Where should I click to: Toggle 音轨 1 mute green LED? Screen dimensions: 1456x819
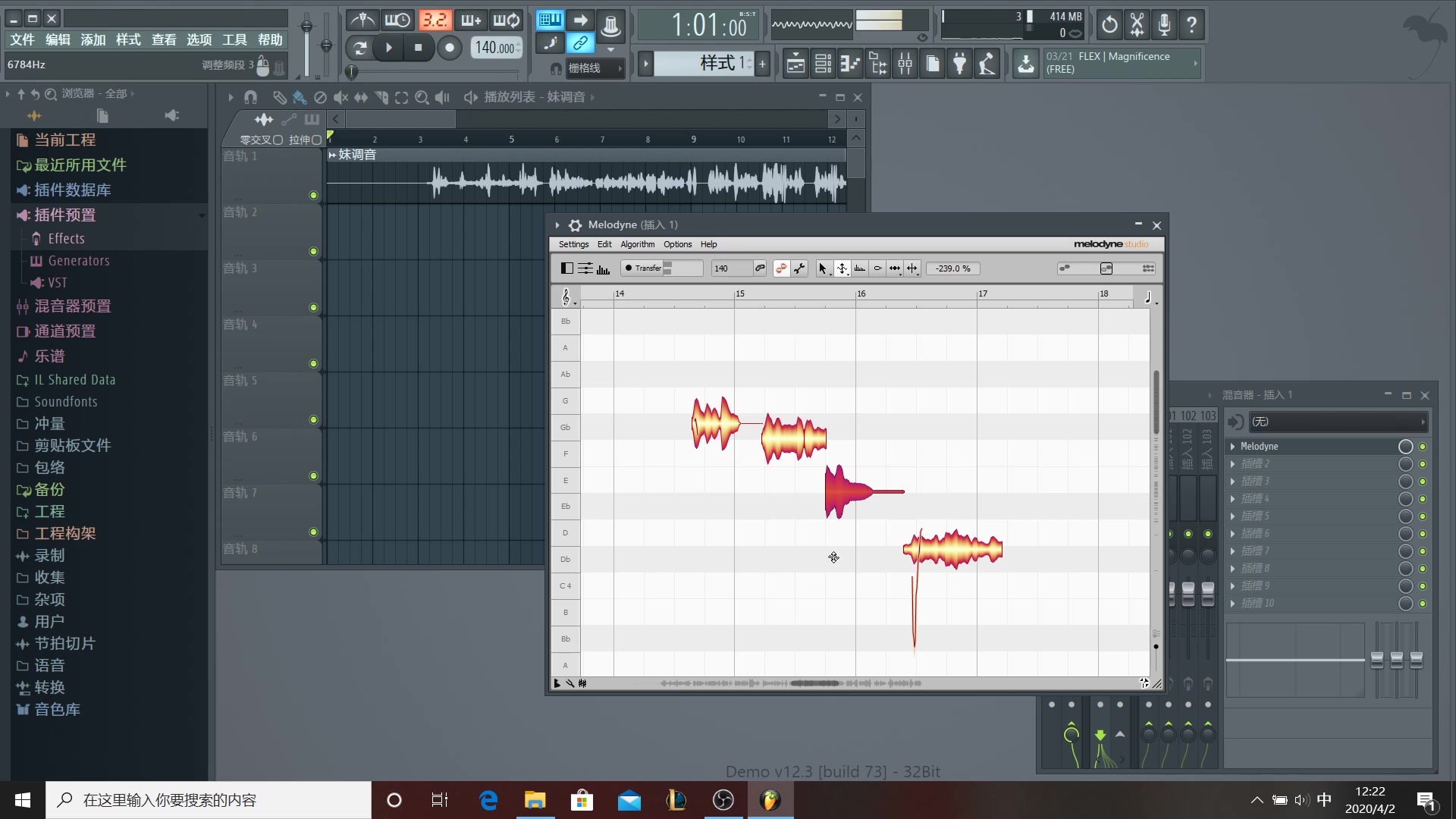point(313,196)
